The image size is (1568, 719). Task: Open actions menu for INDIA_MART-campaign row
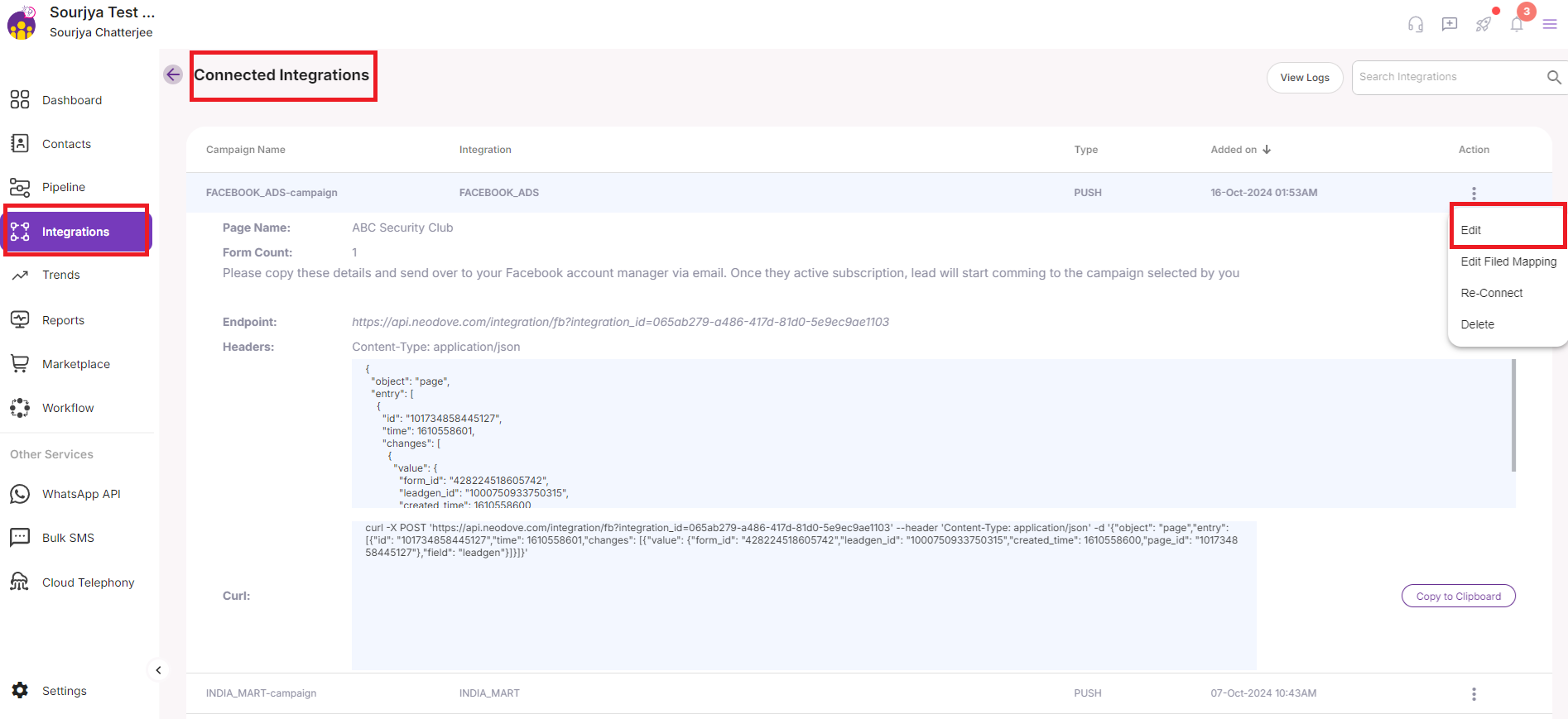point(1474,693)
